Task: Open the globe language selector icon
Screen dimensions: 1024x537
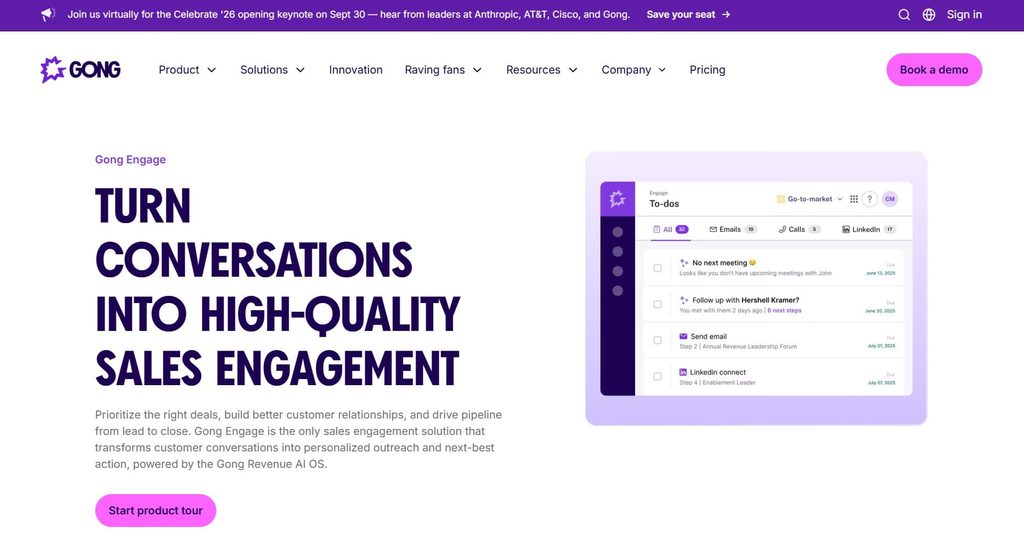Action: pos(929,14)
